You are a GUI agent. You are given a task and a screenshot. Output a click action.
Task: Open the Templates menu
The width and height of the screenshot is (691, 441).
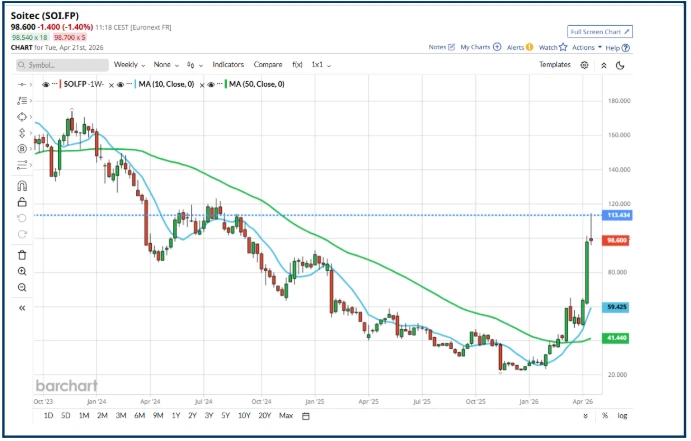tap(554, 65)
